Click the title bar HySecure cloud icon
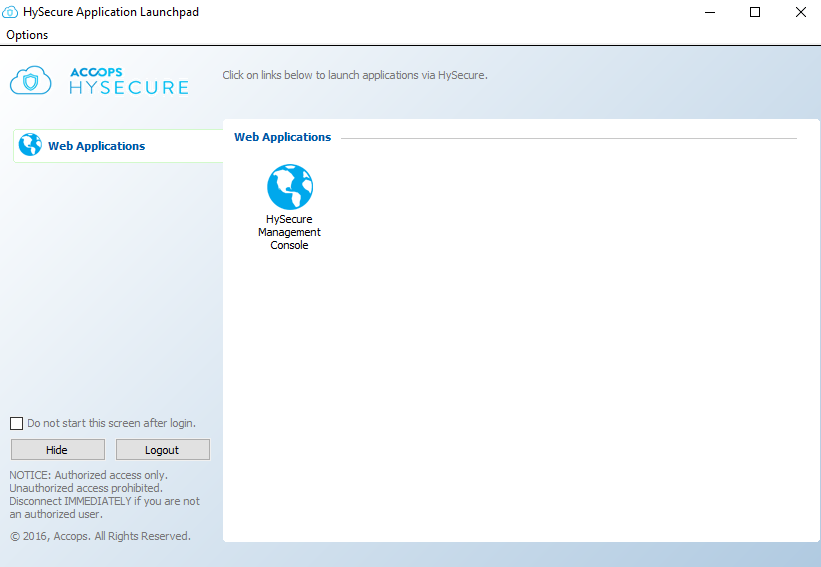821x567 pixels. pos(10,12)
